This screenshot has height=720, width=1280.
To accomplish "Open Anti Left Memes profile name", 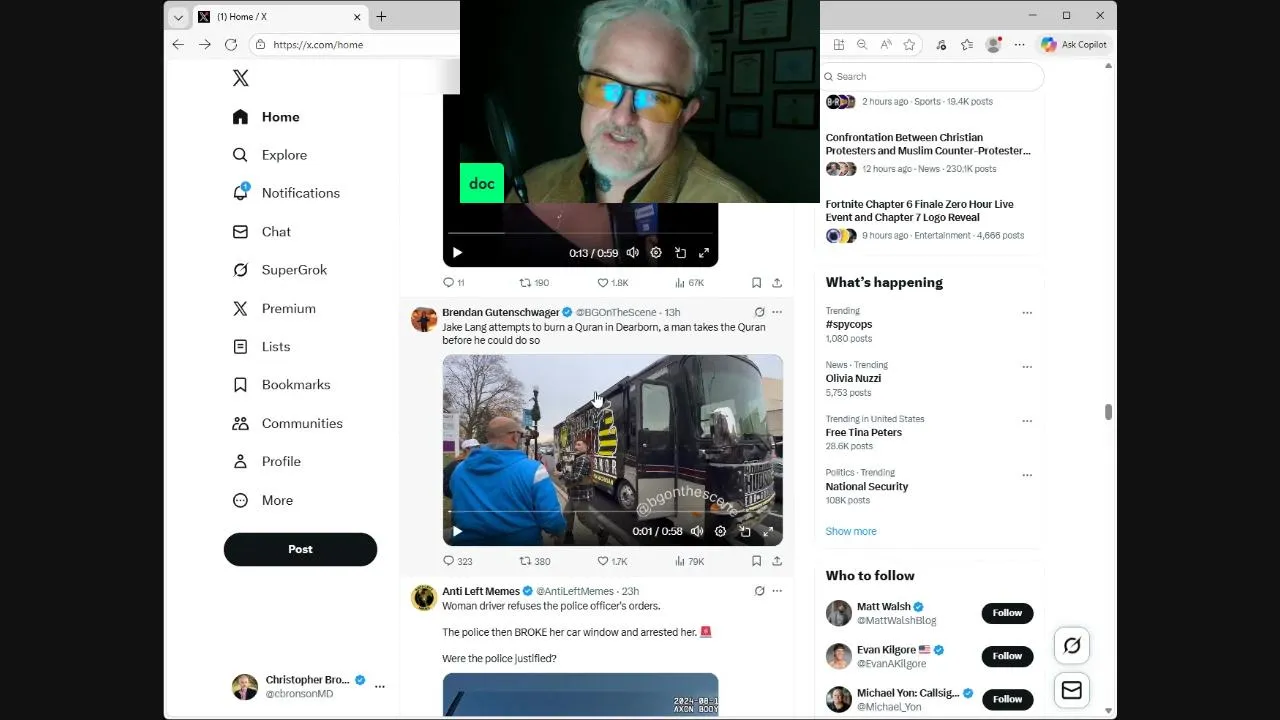I will (481, 591).
